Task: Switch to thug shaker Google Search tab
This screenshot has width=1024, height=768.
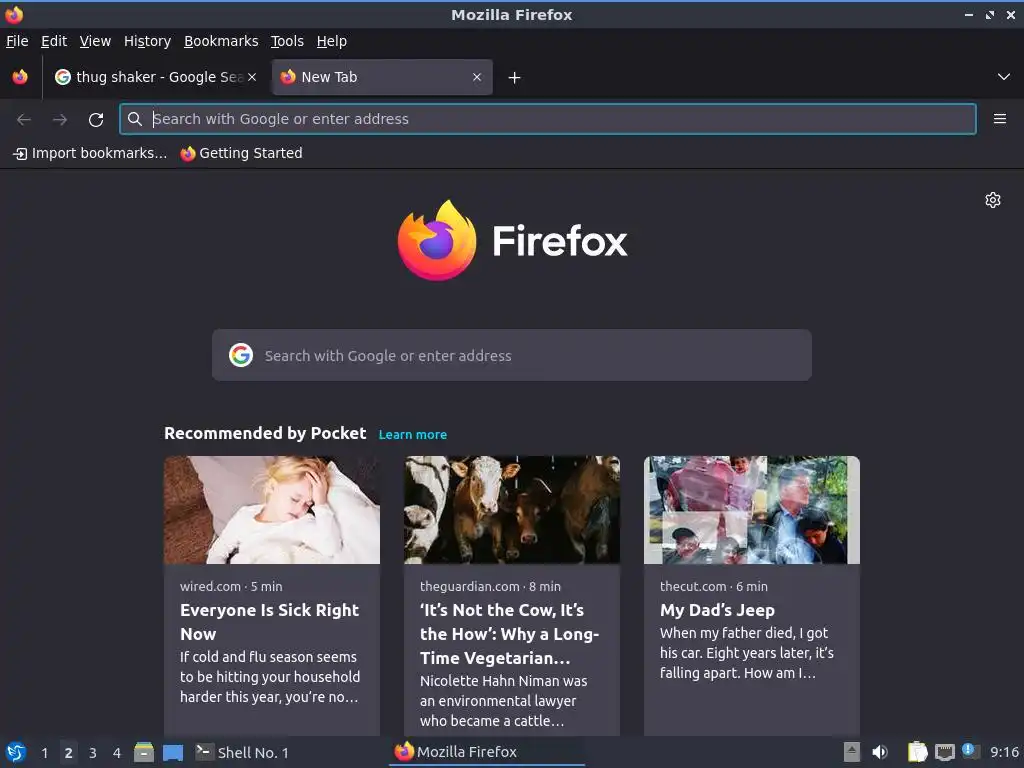Action: click(155, 77)
